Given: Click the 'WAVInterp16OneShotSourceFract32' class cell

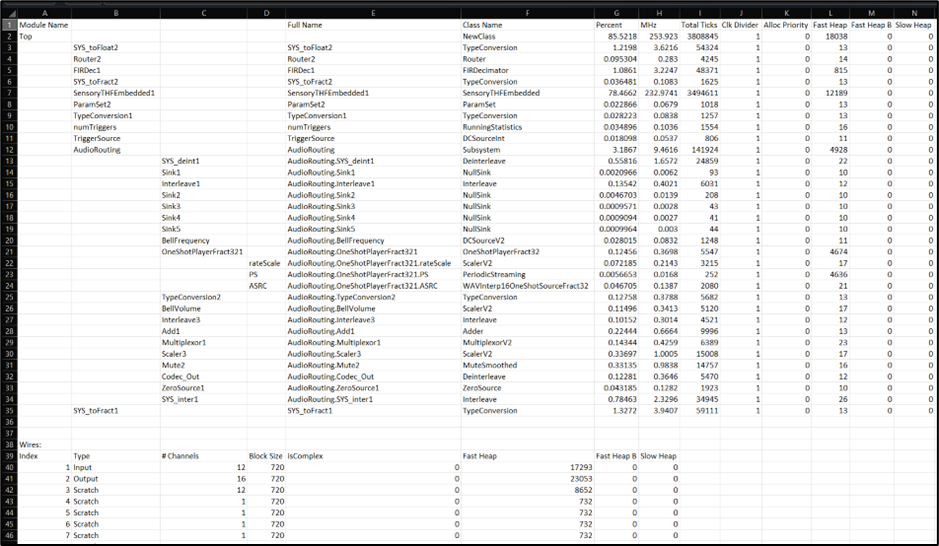Looking at the screenshot, I should click(x=524, y=286).
